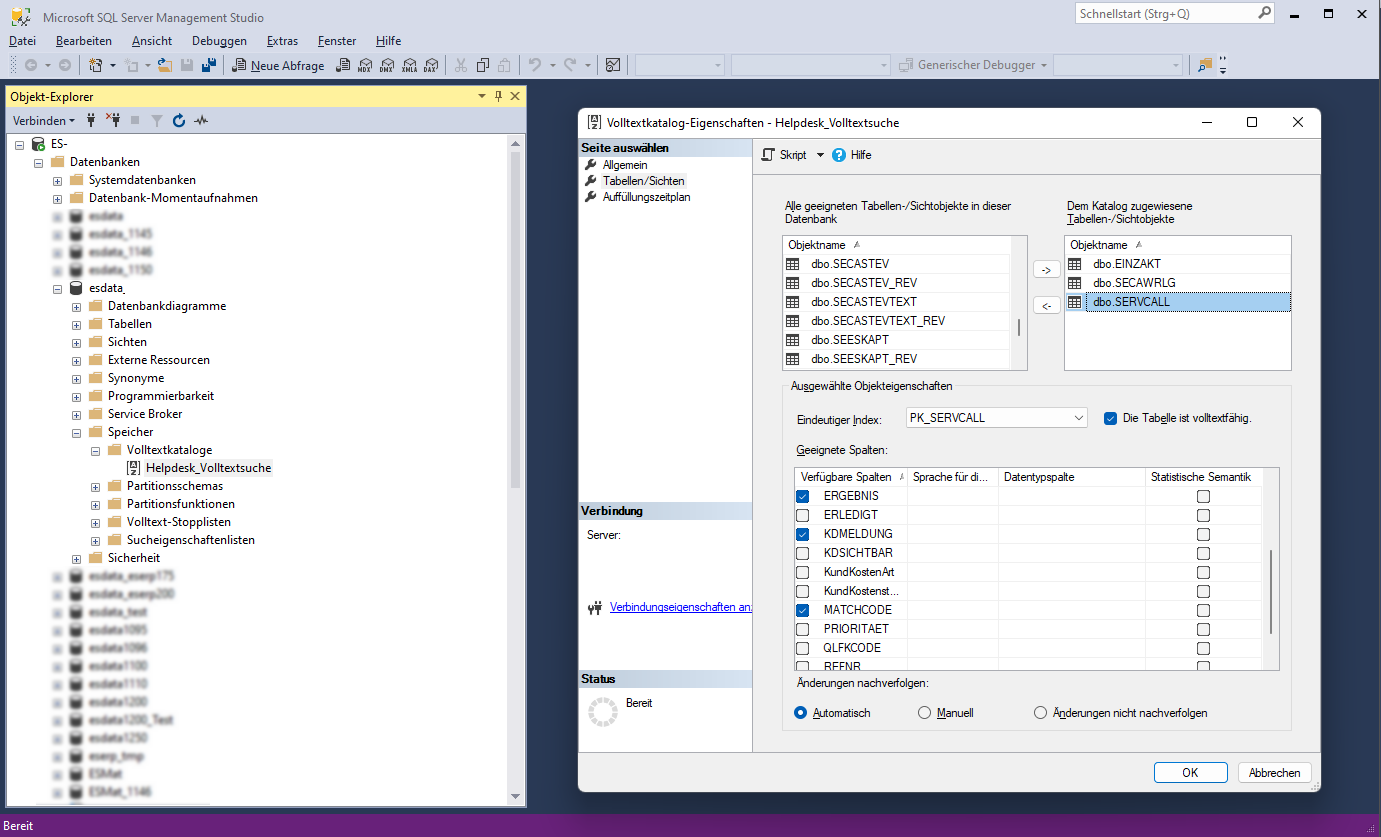Remove assigned table with the <- button
The width and height of the screenshot is (1381, 837).
1045,306
